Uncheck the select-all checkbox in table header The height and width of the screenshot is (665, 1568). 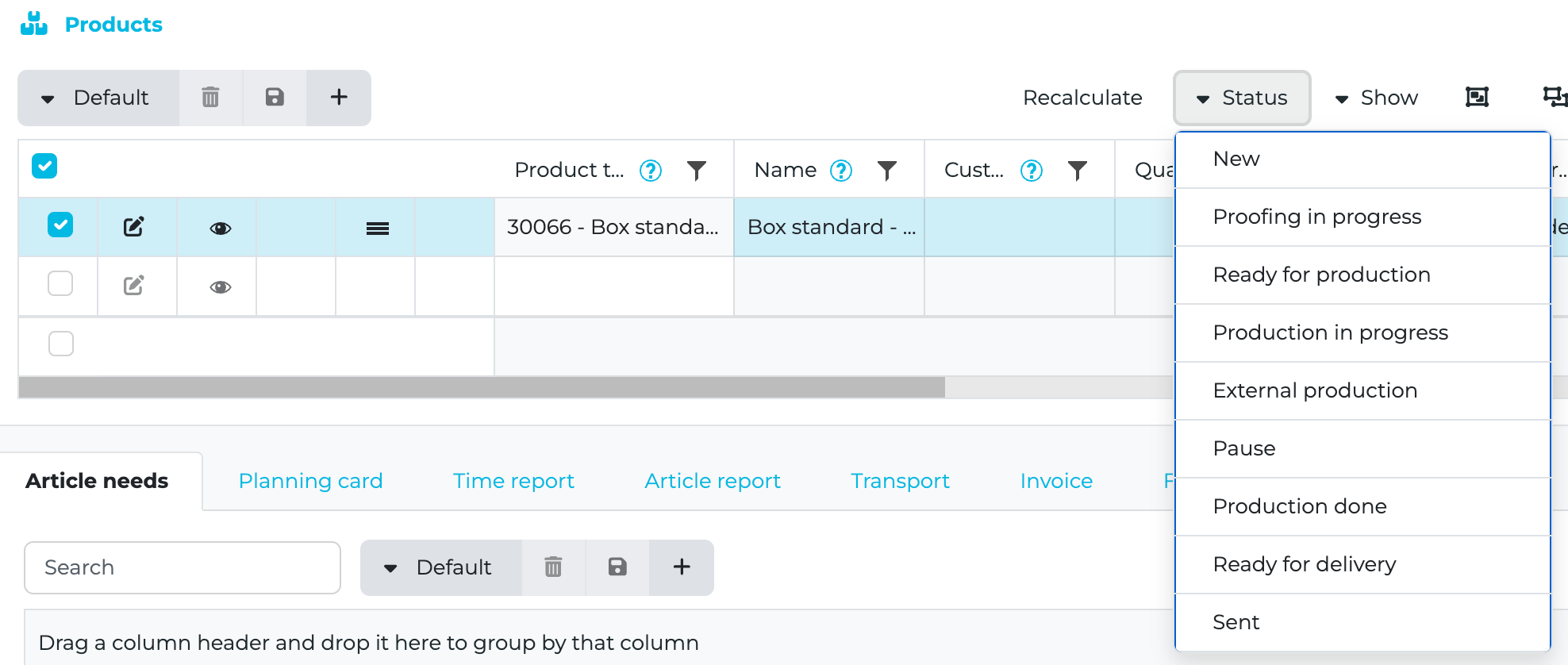pyautogui.click(x=44, y=166)
